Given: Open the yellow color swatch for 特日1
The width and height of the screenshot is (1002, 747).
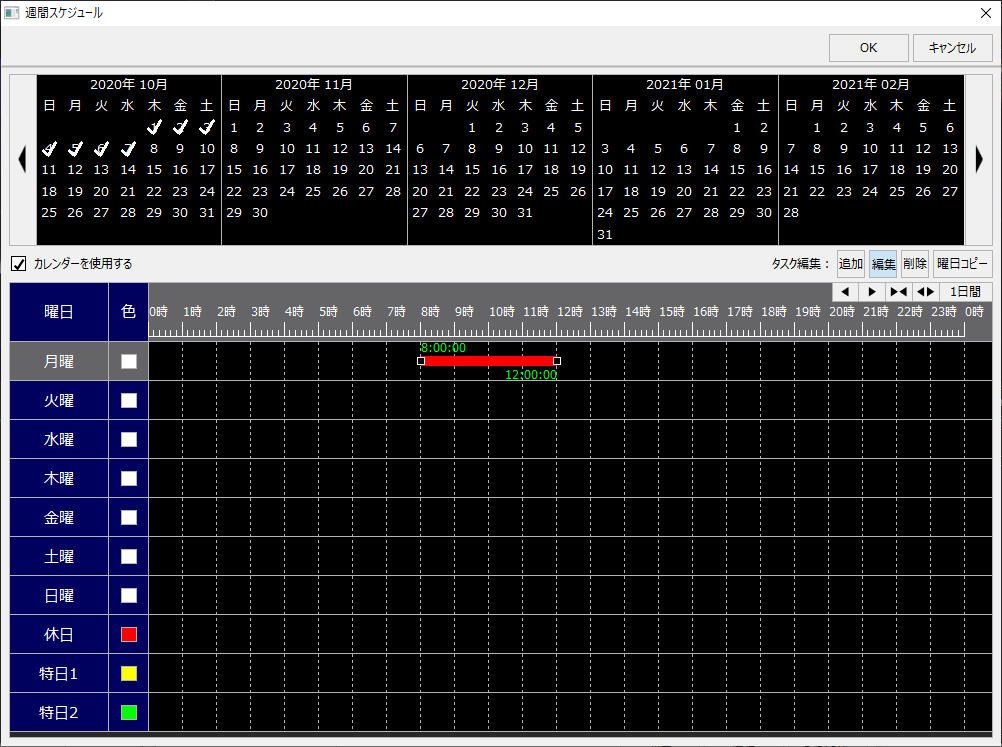Looking at the screenshot, I should click(x=128, y=674).
